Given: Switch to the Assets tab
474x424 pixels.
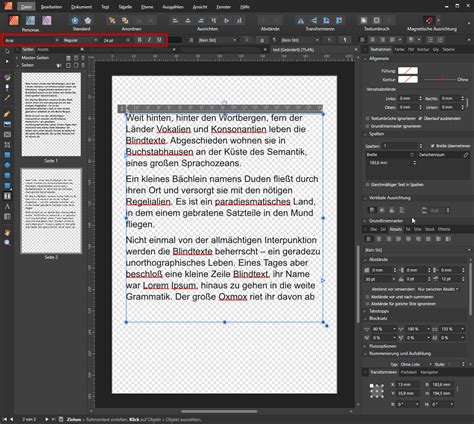Looking at the screenshot, I should point(43,50).
